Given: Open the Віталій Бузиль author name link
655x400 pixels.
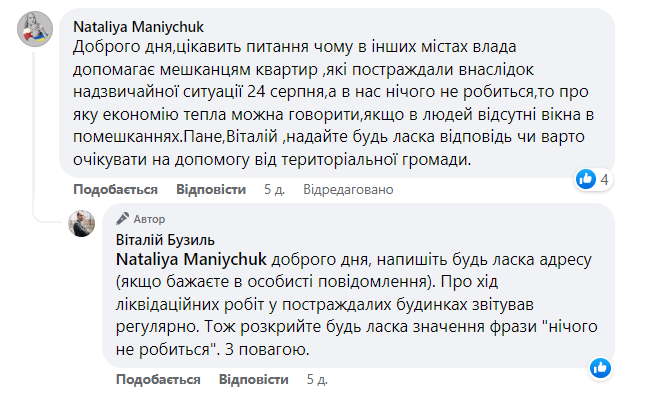Looking at the screenshot, I should [x=164, y=239].
